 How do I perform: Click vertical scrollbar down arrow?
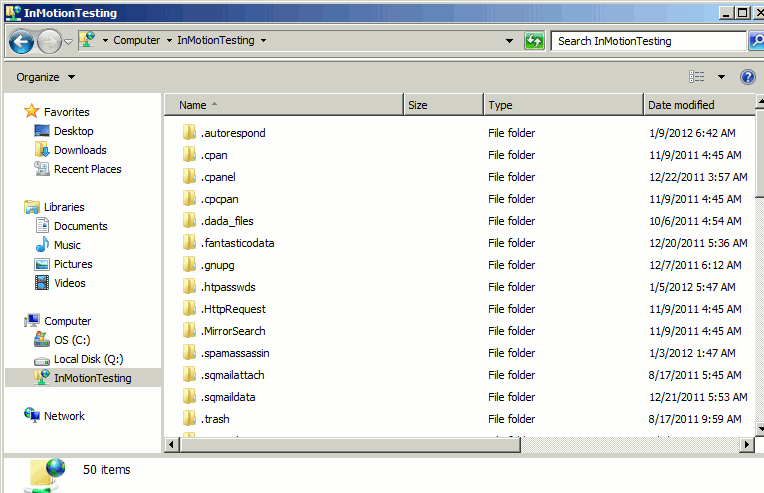(760, 429)
